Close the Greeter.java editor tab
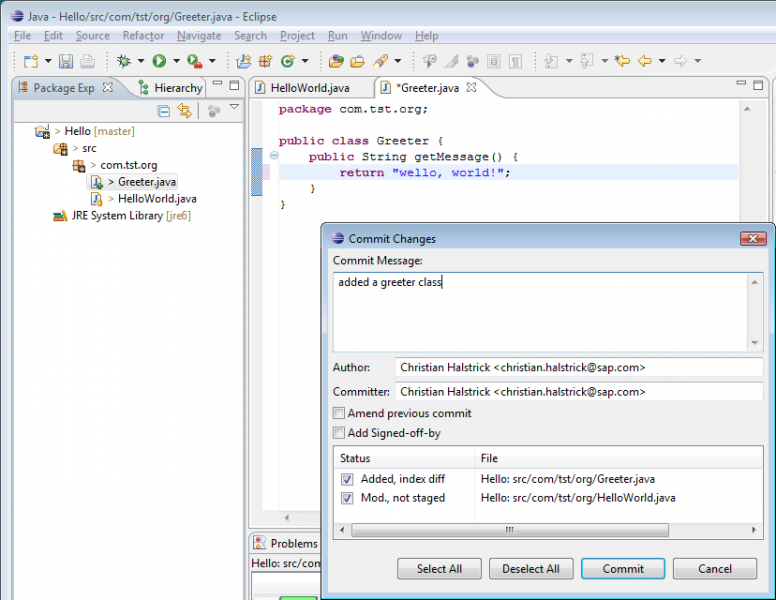Viewport: 776px width, 600px height. click(x=471, y=87)
